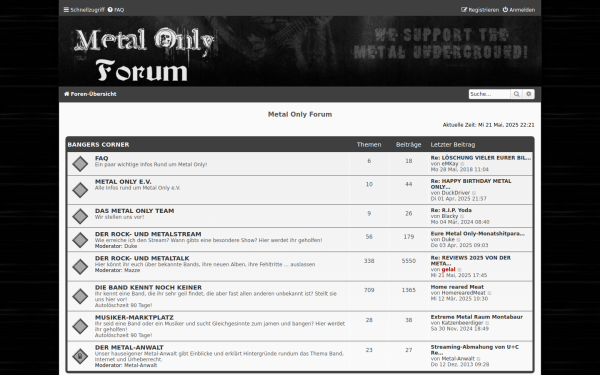Open Eure Metal Only-Monatshitpara… post
This screenshot has height=375, width=600.
coord(478,233)
